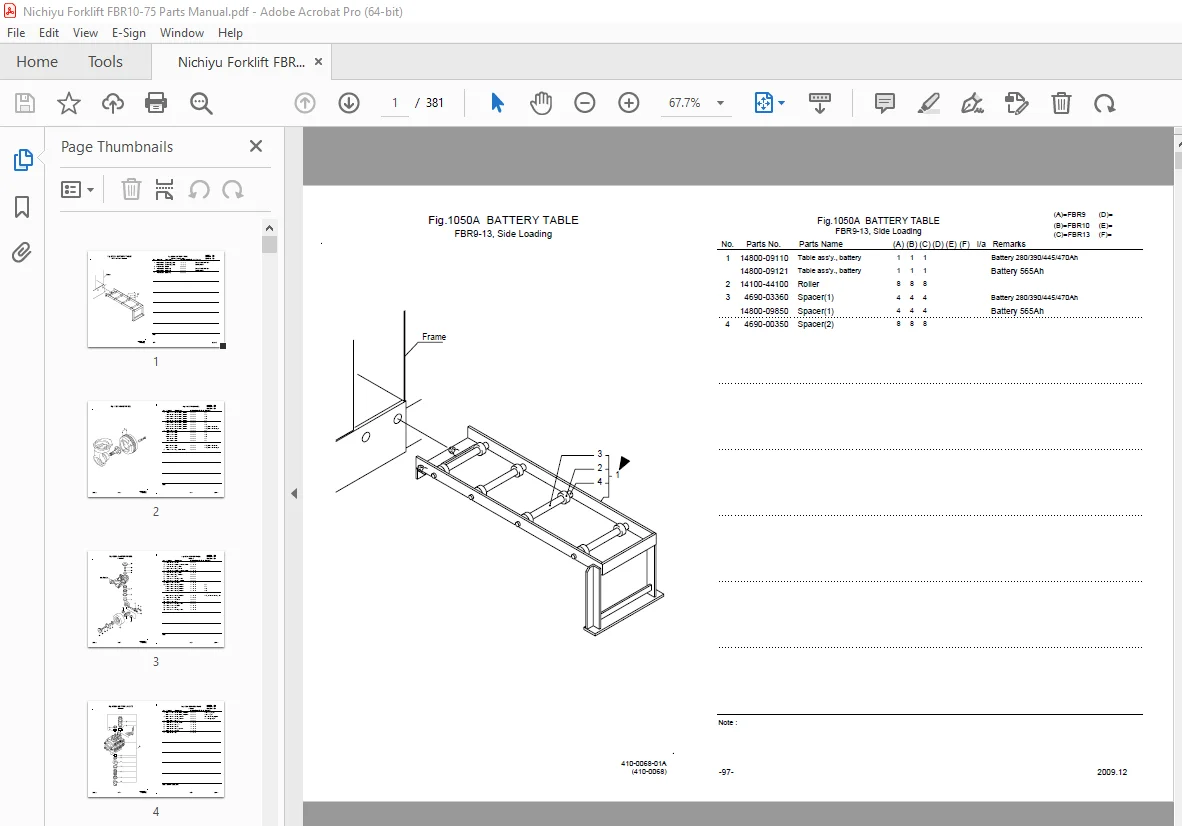Viewport: 1182px width, 826px height.
Task: Select the Highlight text tool
Action: point(929,103)
